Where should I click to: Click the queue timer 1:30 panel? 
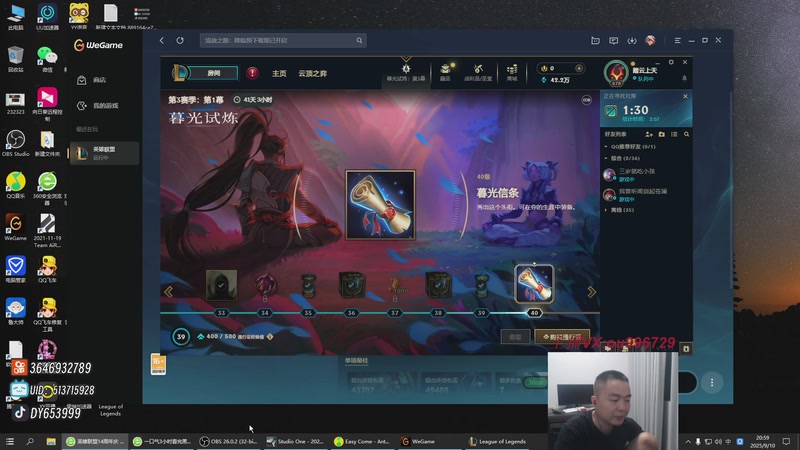pos(646,111)
